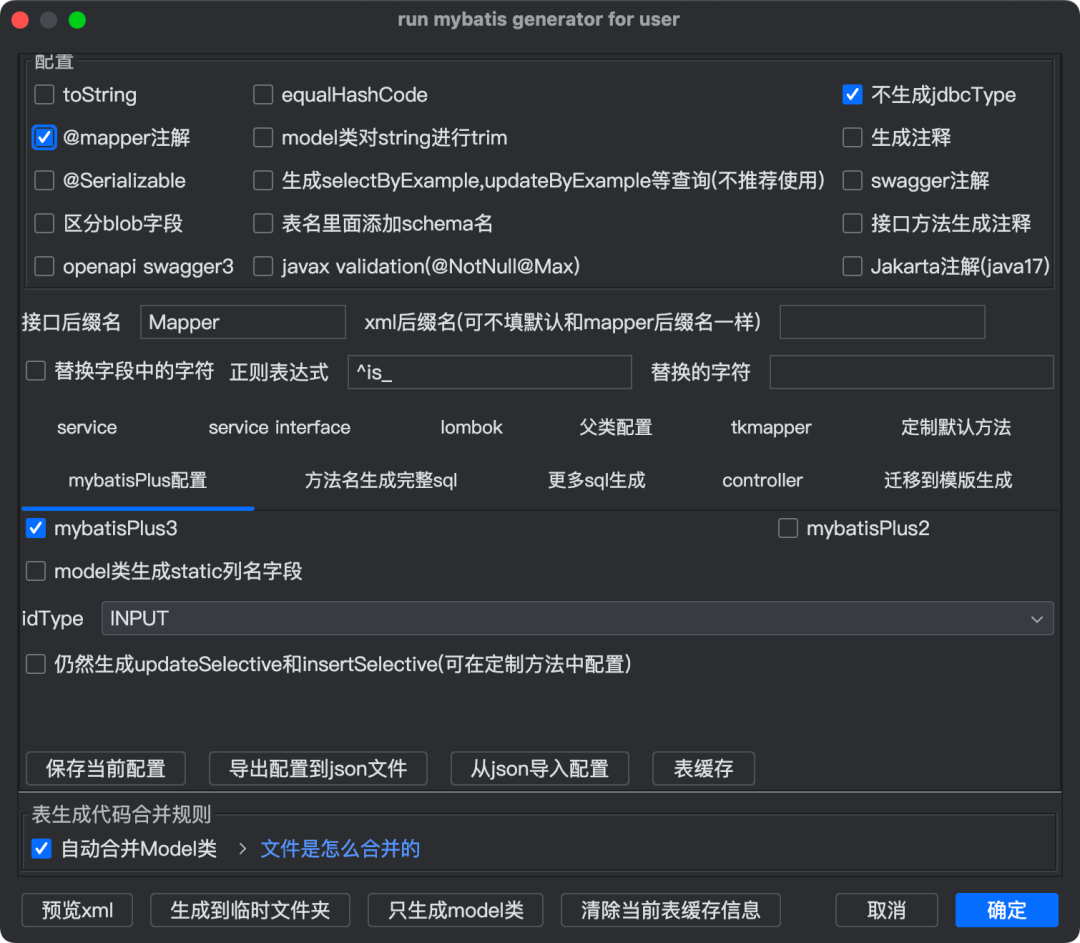
Task: Select the mybatisPlus配置 tab
Action: (x=138, y=480)
